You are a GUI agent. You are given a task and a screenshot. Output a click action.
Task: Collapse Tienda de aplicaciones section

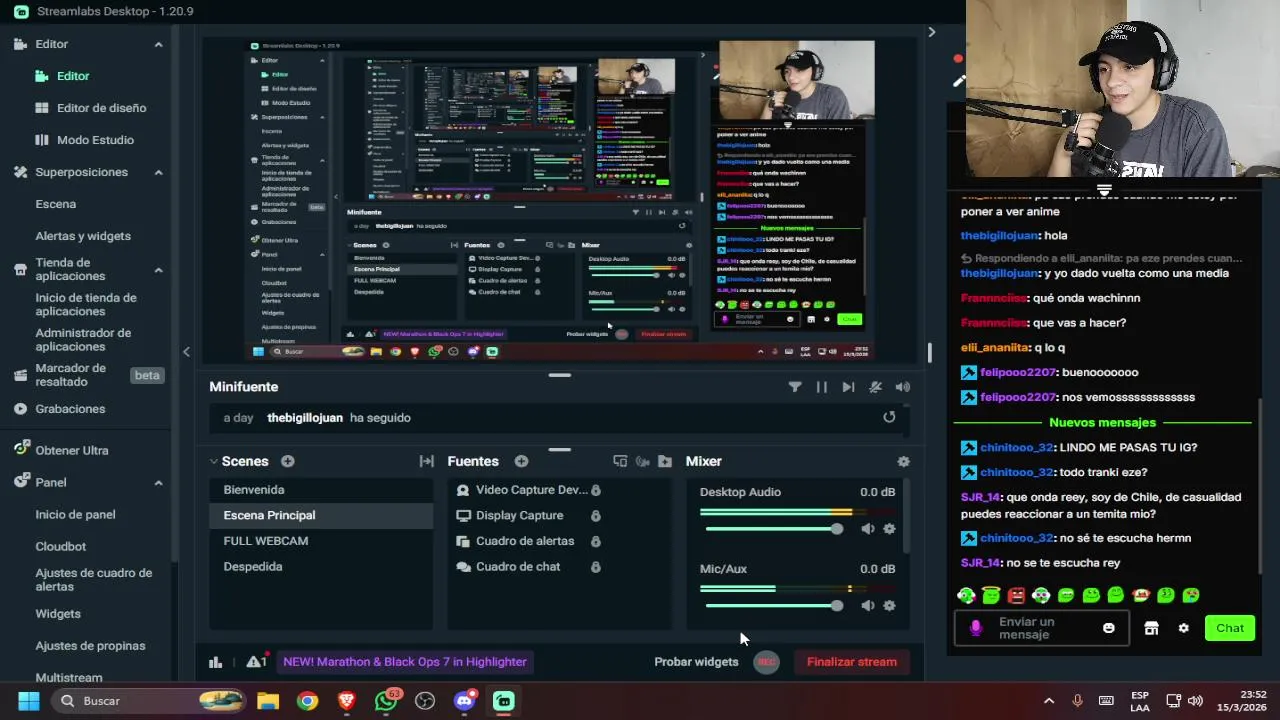tap(158, 270)
